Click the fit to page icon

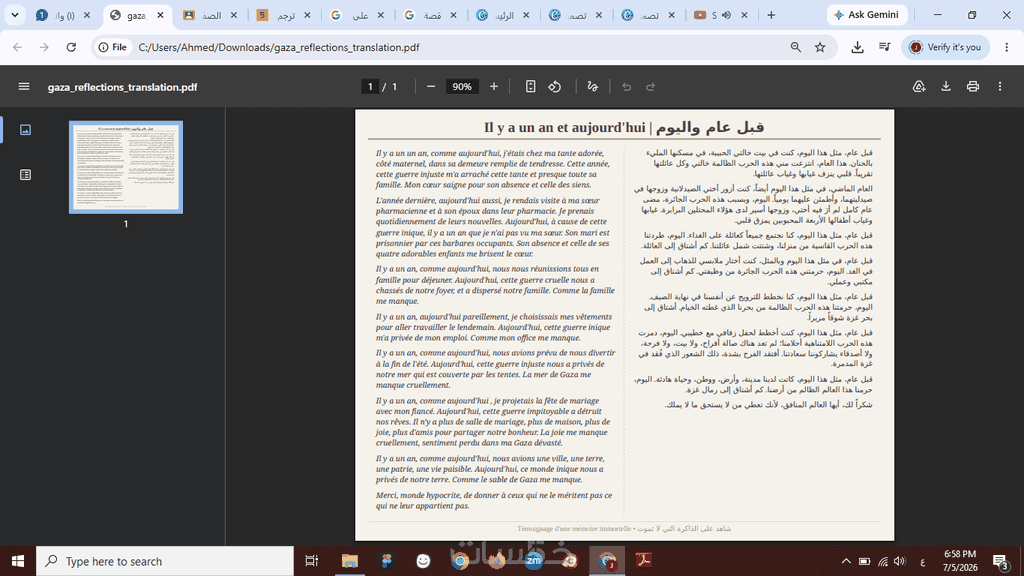pyautogui.click(x=530, y=86)
